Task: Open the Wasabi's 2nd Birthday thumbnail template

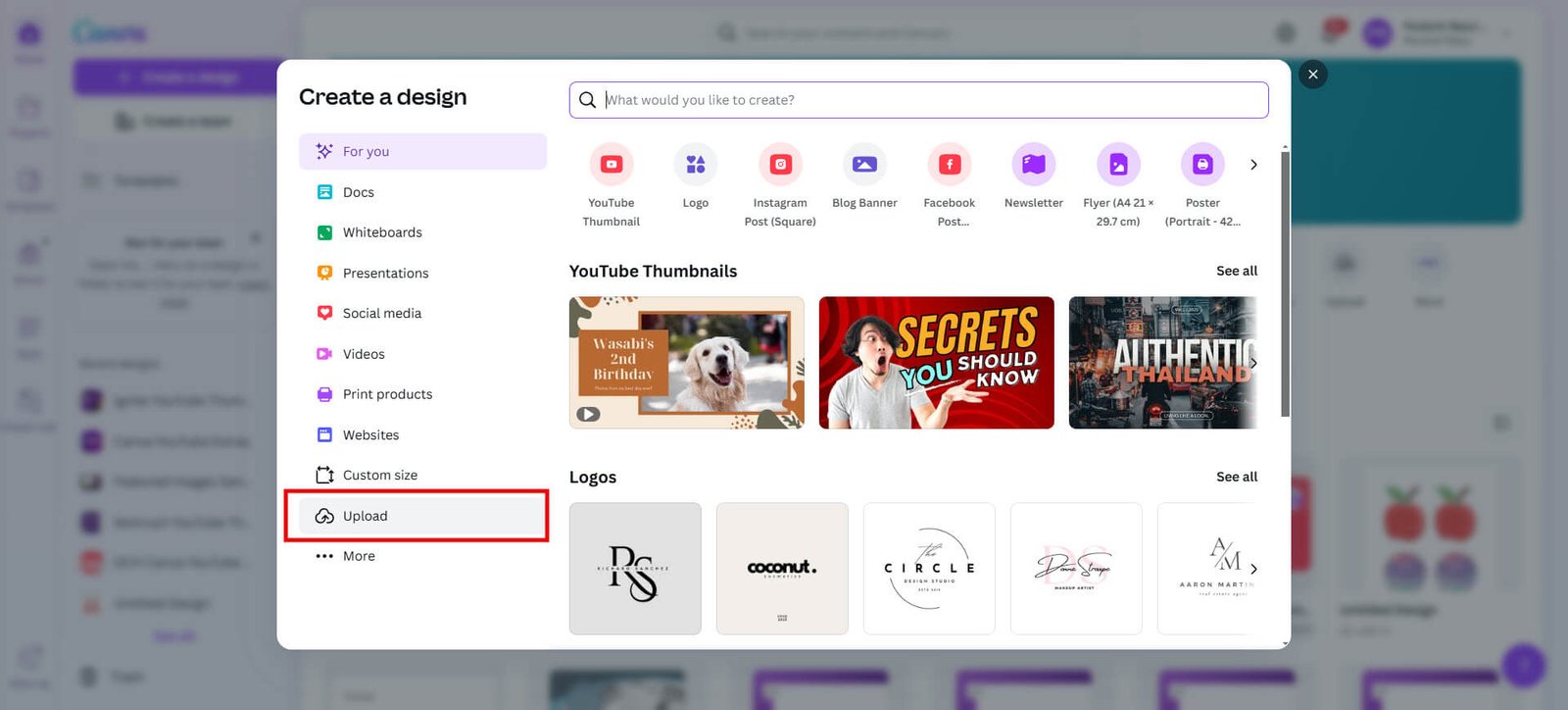Action: tap(686, 363)
